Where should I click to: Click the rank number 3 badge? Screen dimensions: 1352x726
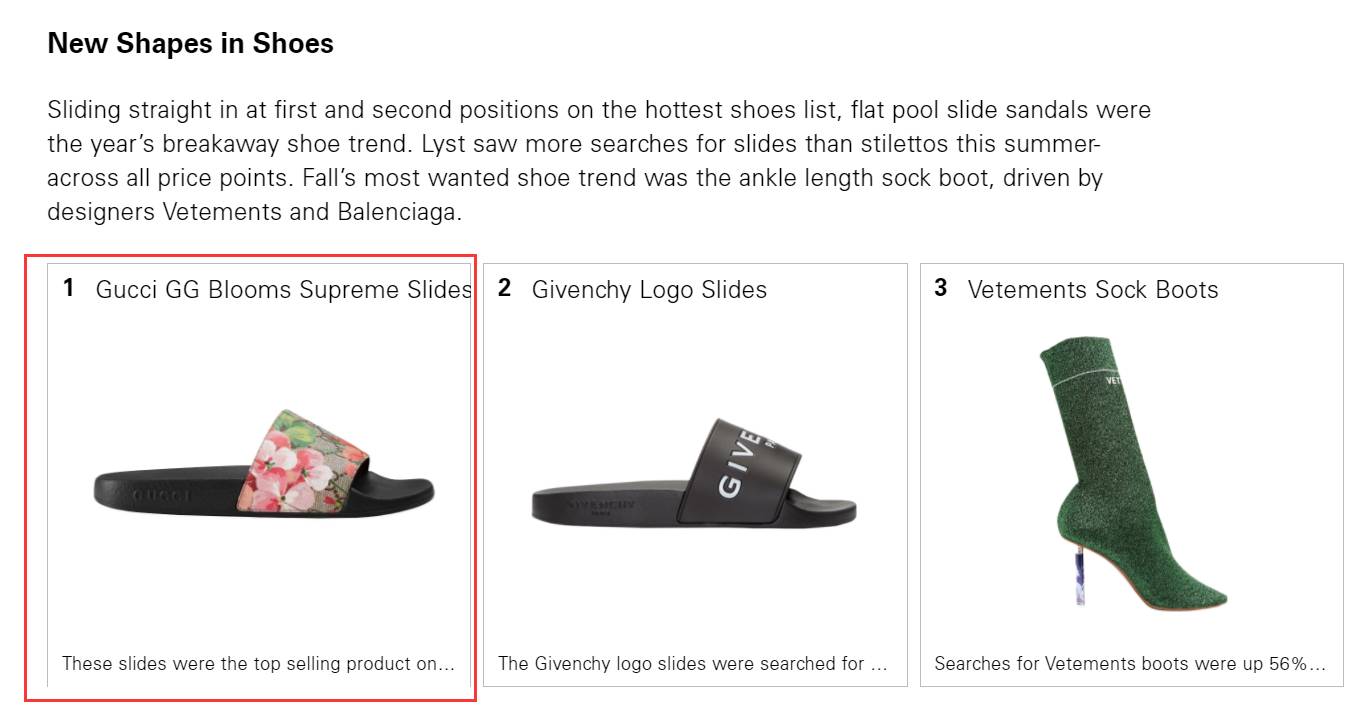pos(940,289)
